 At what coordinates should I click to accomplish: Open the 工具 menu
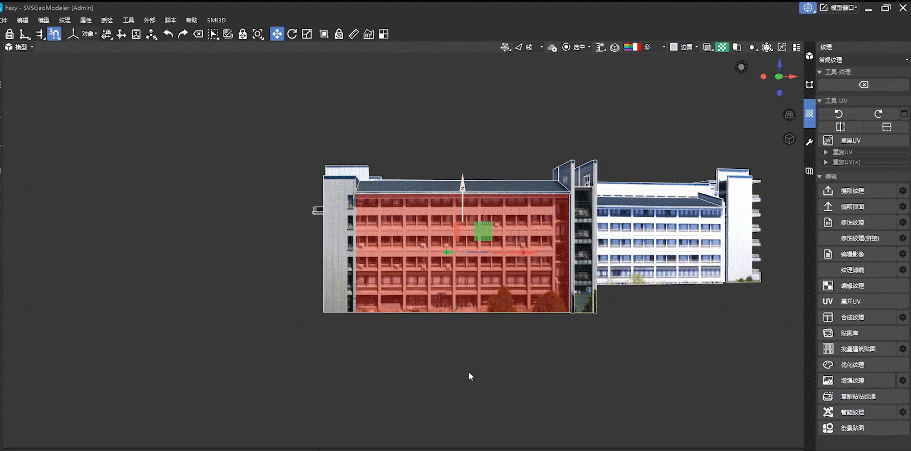click(x=128, y=20)
